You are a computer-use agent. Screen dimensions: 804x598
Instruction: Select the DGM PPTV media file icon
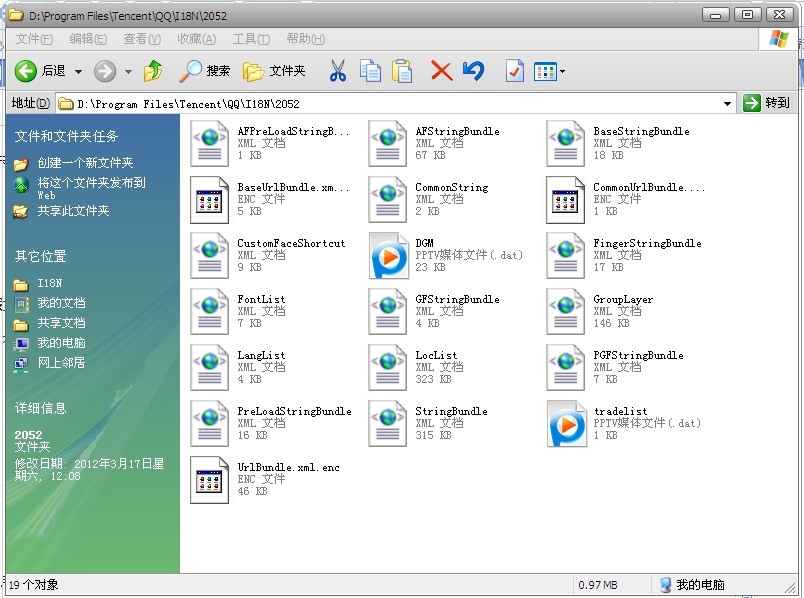pyautogui.click(x=389, y=255)
